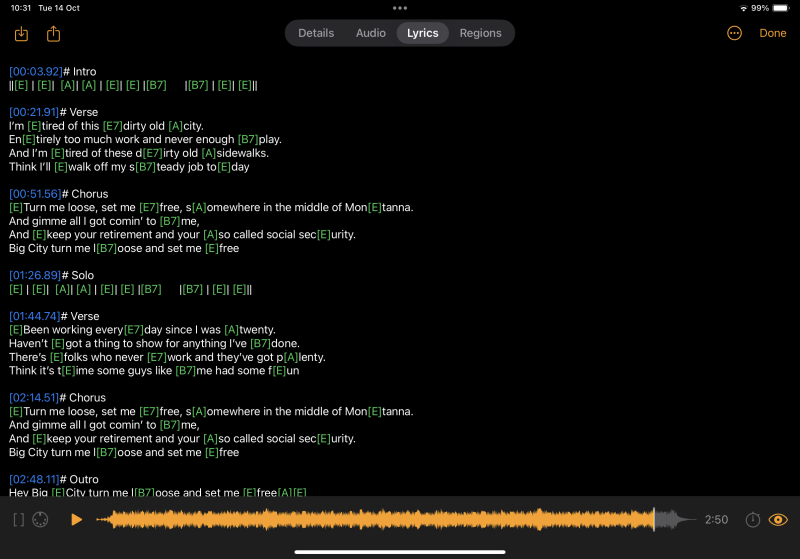Tap the import/download icon in top-left
The image size is (800, 559).
[21, 34]
